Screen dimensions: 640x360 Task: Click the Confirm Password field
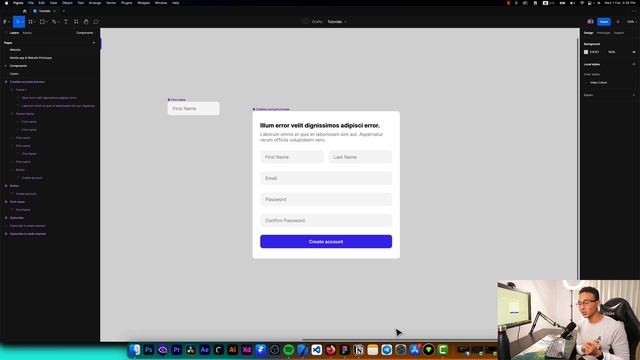[x=326, y=220]
